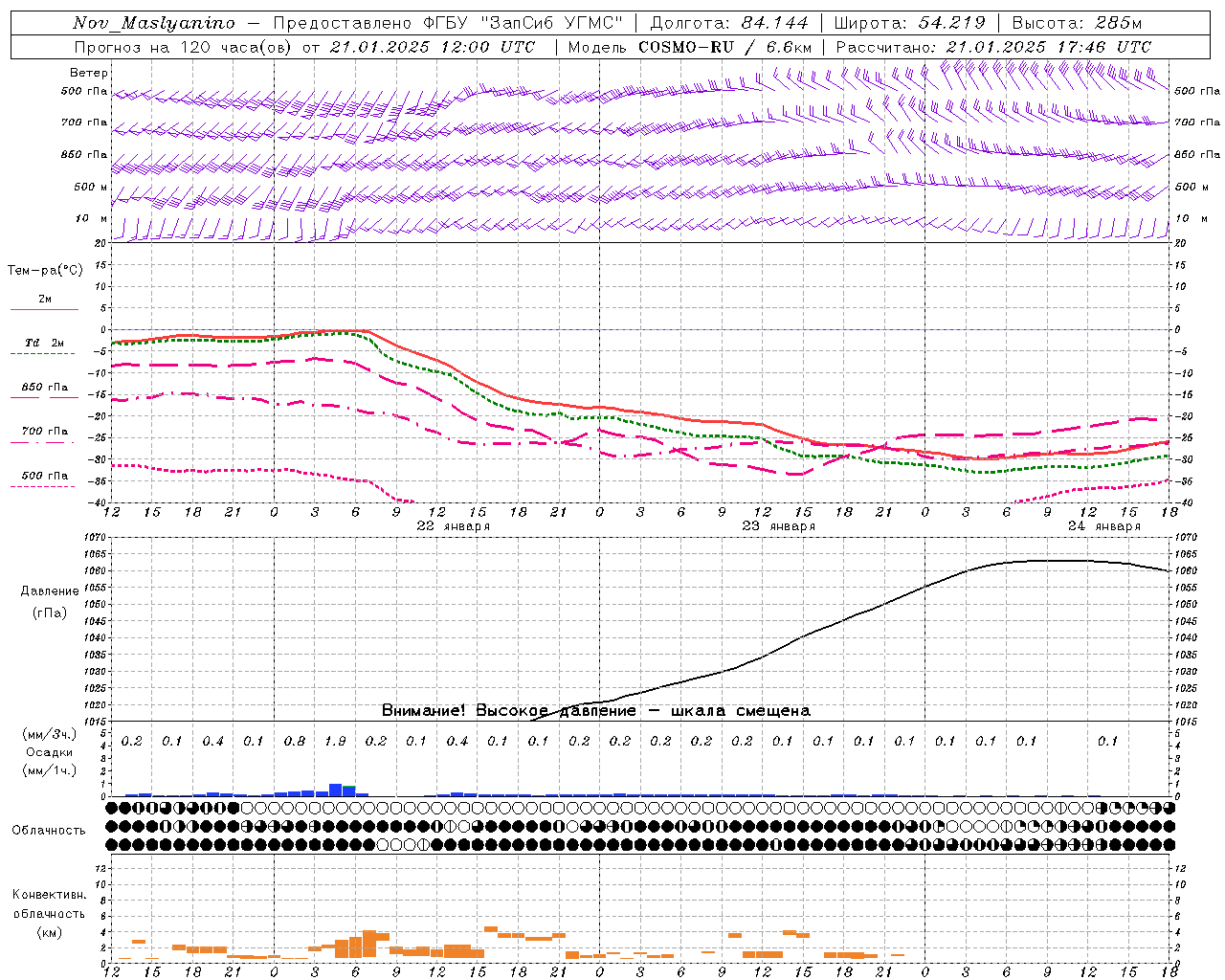Screen dimensions: 1225x980
Task: Click the date label 24 января
Action: pyautogui.click(x=1103, y=526)
